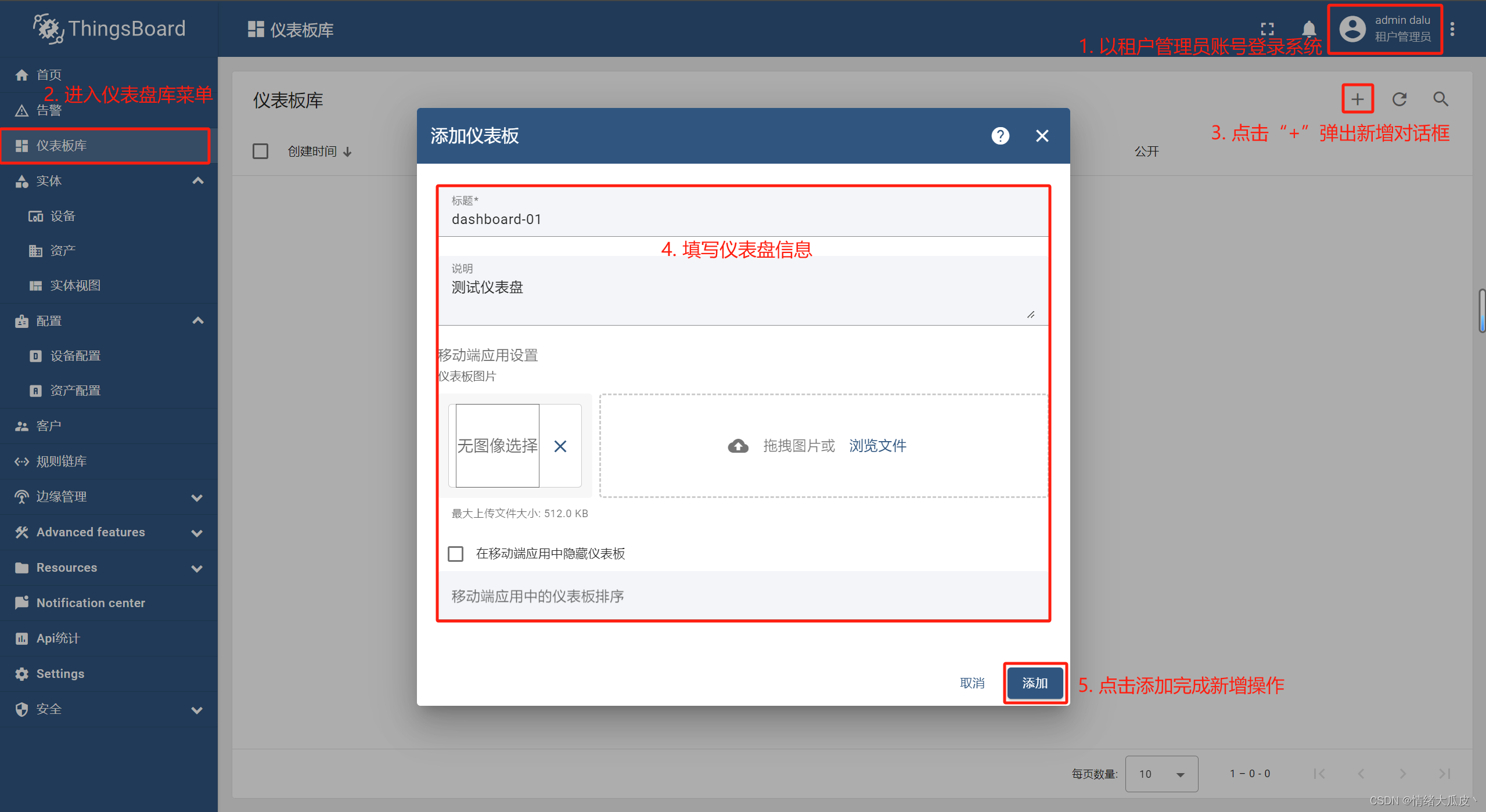1486x812 pixels.
Task: Expand Advanced features section
Action: [x=197, y=533]
